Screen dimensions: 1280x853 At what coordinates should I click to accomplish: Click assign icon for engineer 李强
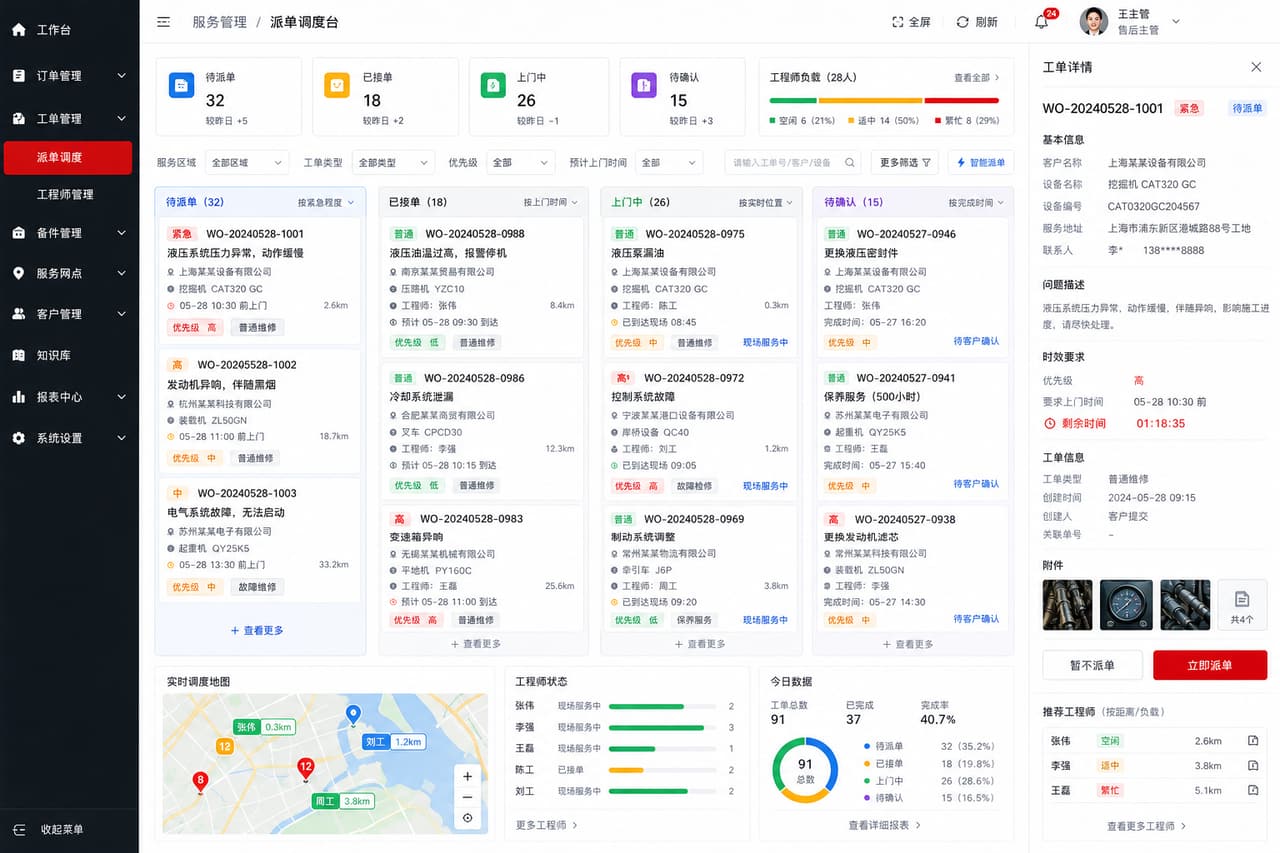1253,765
